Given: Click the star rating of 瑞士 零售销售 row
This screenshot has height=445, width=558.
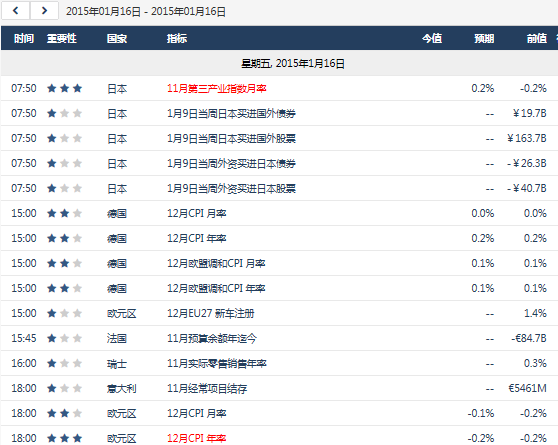Looking at the screenshot, I should (x=64, y=363).
